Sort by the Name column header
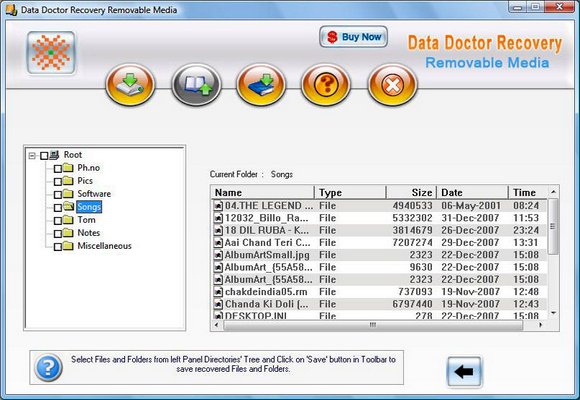Viewport: 580px width, 400px height. click(263, 192)
